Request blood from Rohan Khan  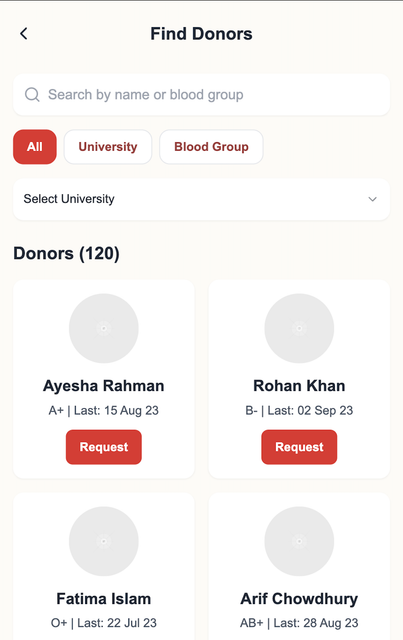299,447
